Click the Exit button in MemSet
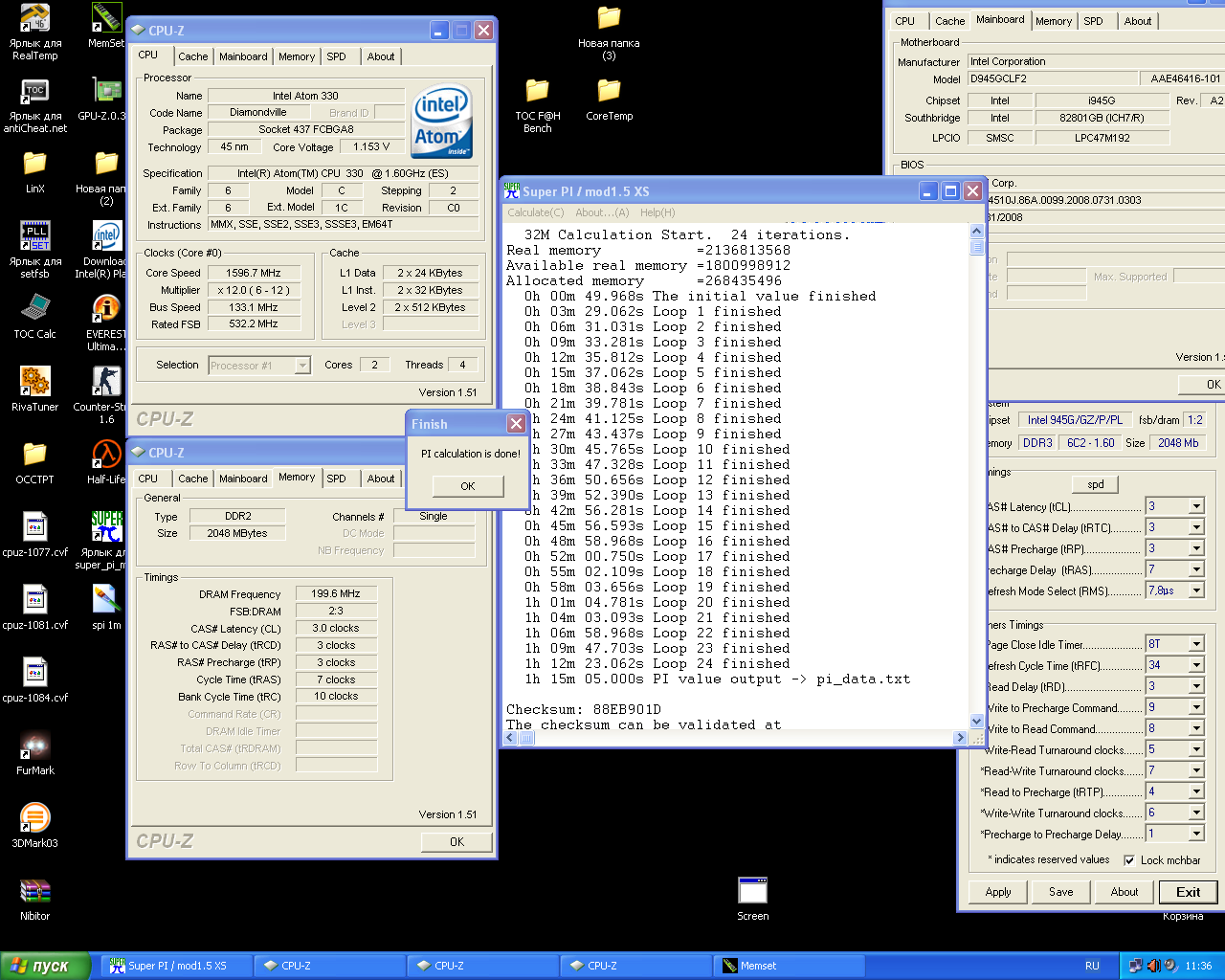Screen dimensions: 1225x980 click(1188, 892)
